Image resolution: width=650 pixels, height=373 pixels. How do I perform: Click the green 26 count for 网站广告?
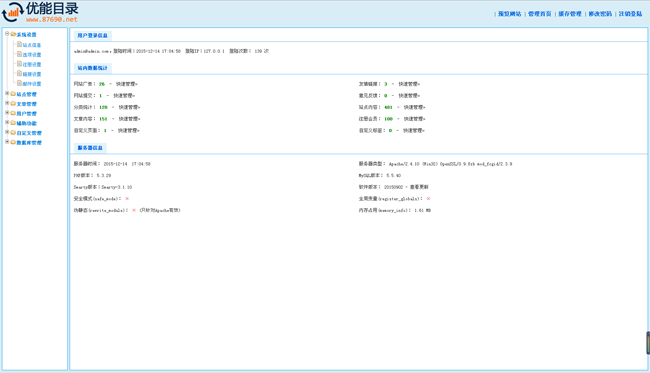(x=102, y=84)
